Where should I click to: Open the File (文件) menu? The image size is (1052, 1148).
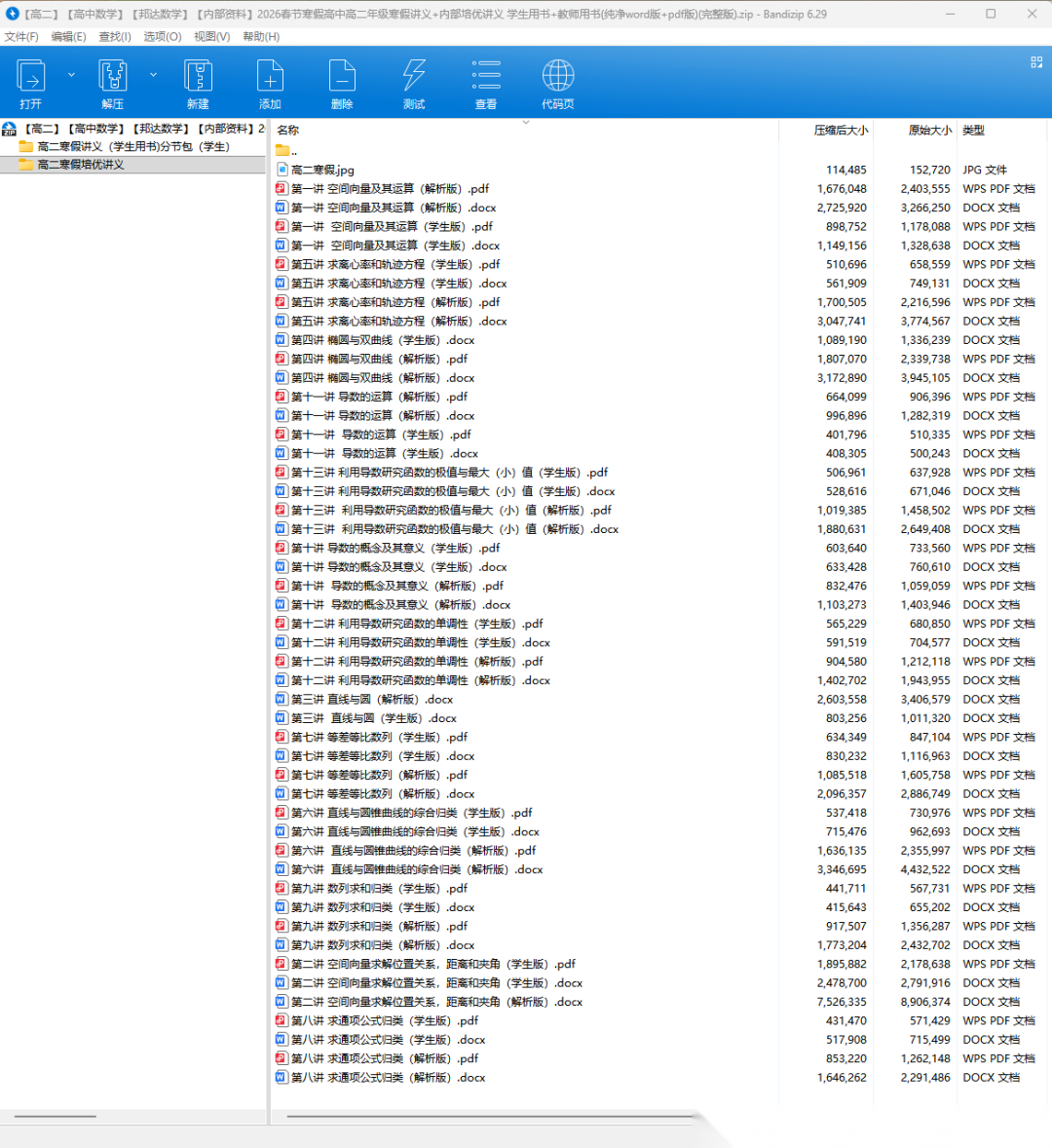(x=21, y=37)
